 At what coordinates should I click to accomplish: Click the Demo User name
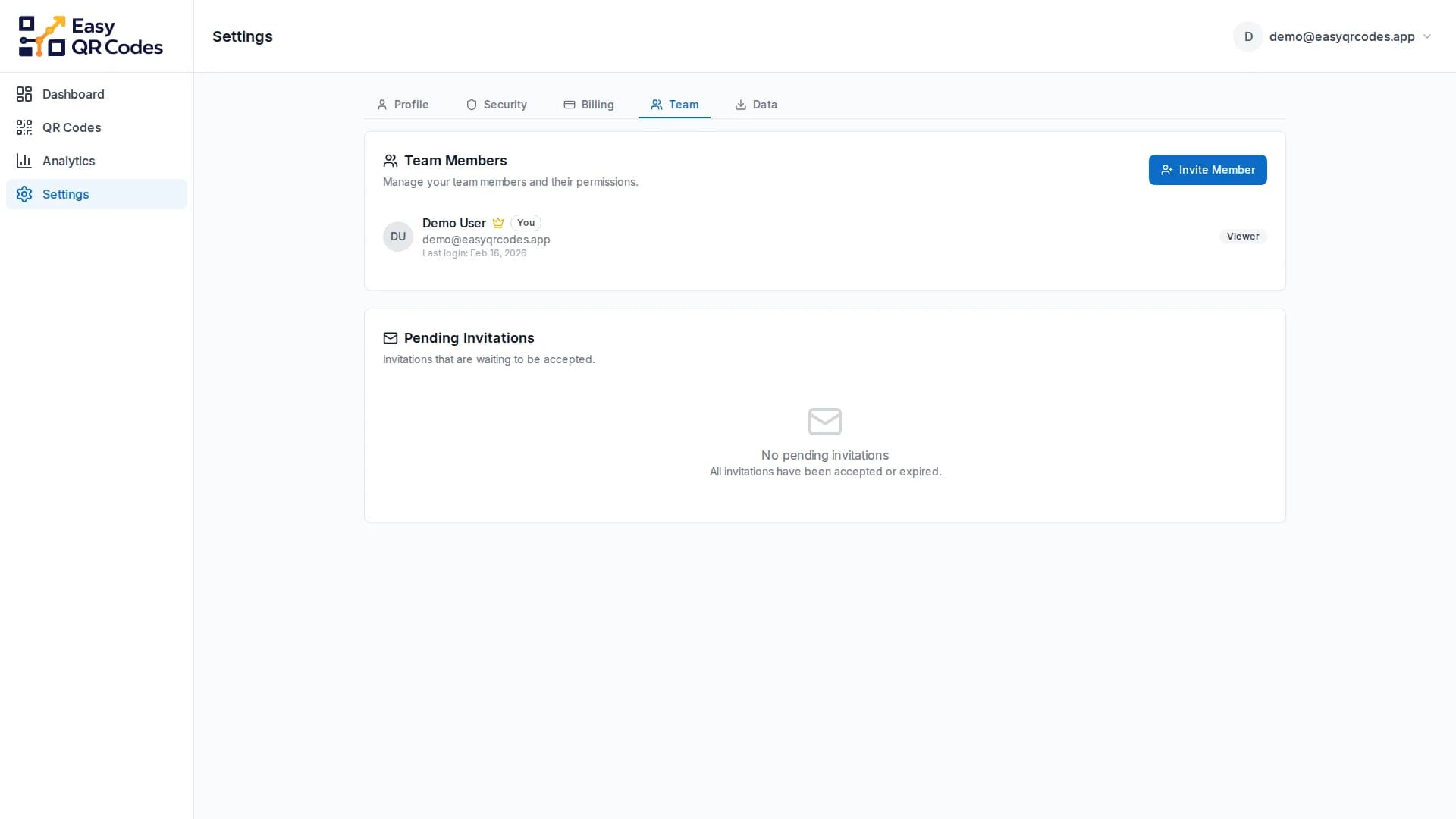(454, 223)
